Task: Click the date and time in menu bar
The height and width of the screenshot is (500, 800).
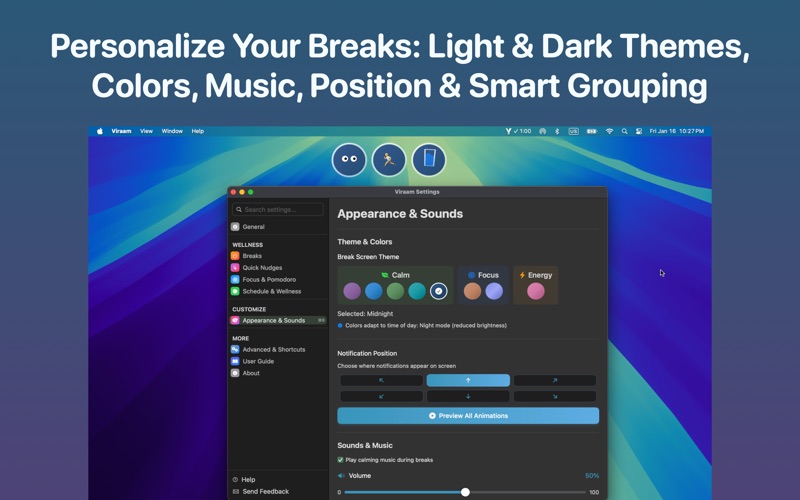Action: pos(677,131)
